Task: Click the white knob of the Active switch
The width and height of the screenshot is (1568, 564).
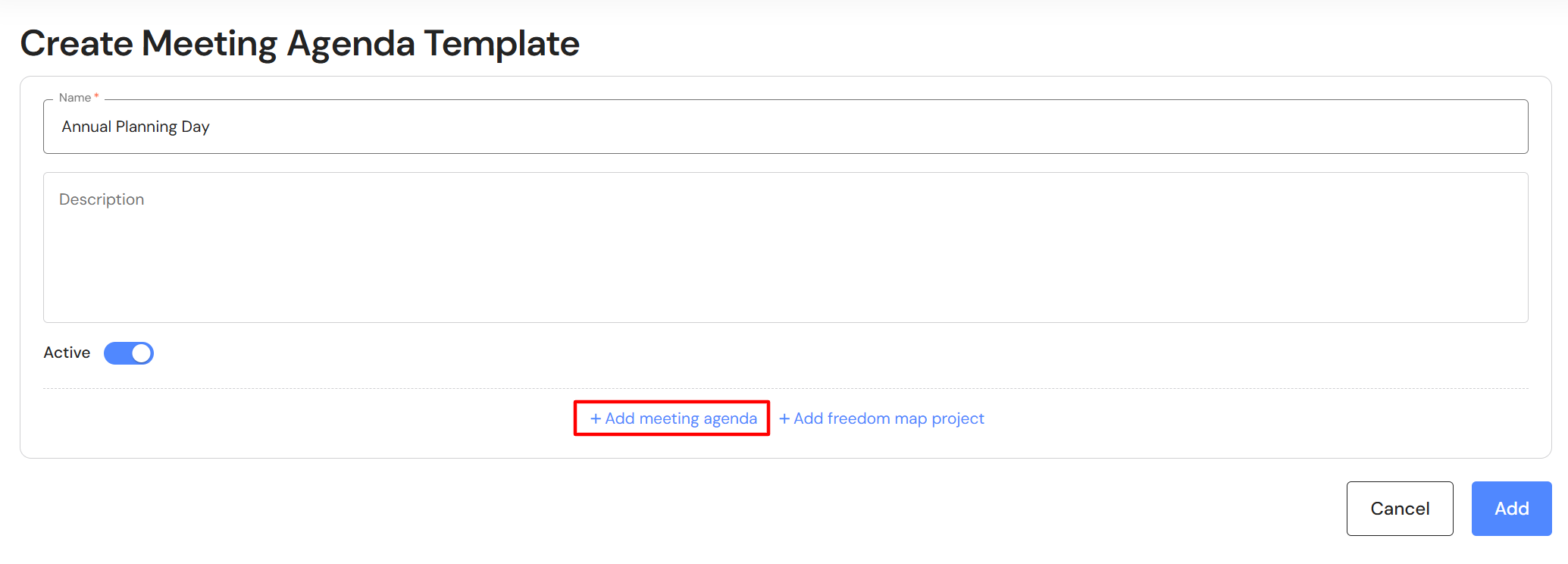Action: point(141,353)
